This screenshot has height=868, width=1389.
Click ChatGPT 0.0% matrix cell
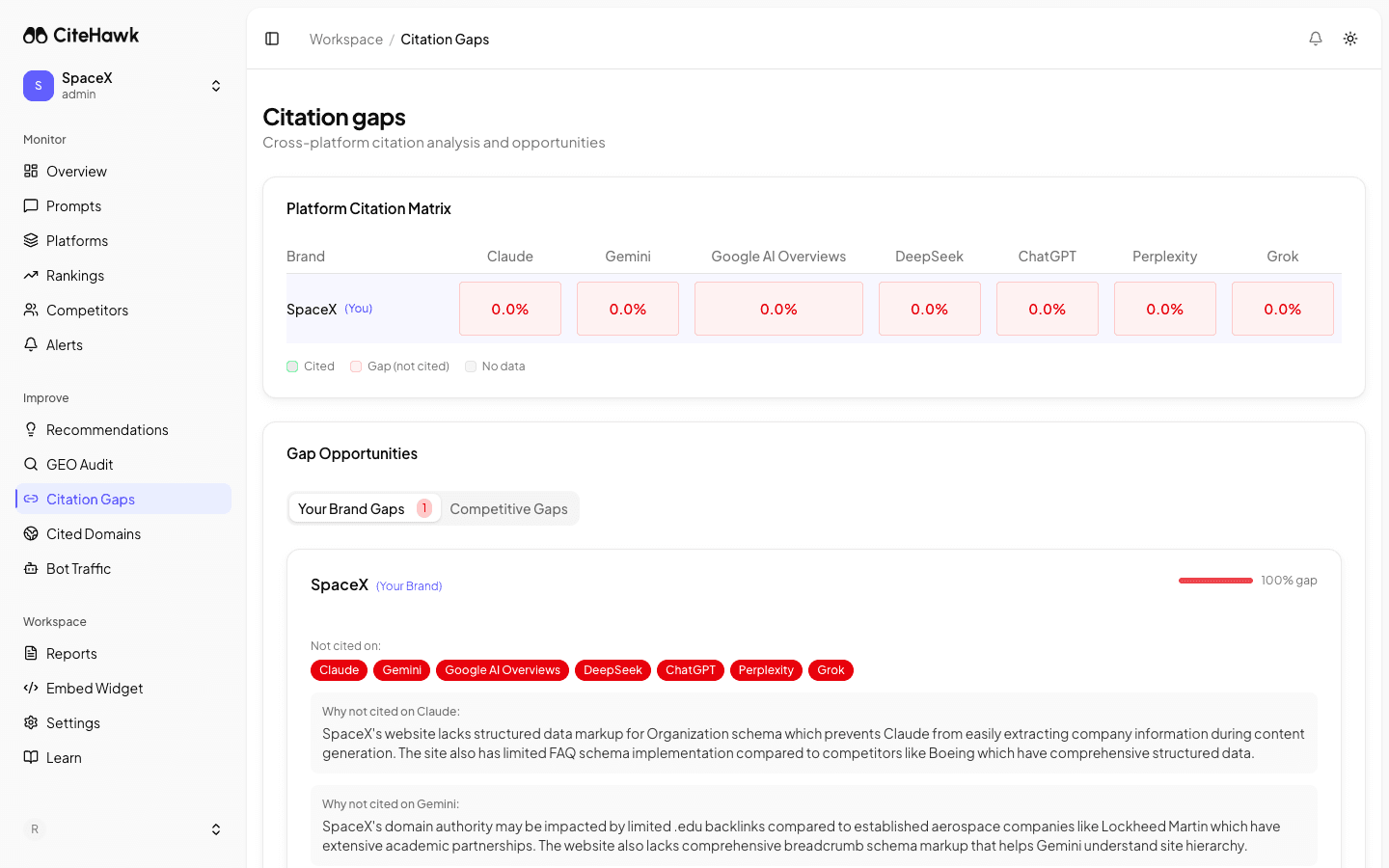click(x=1048, y=309)
